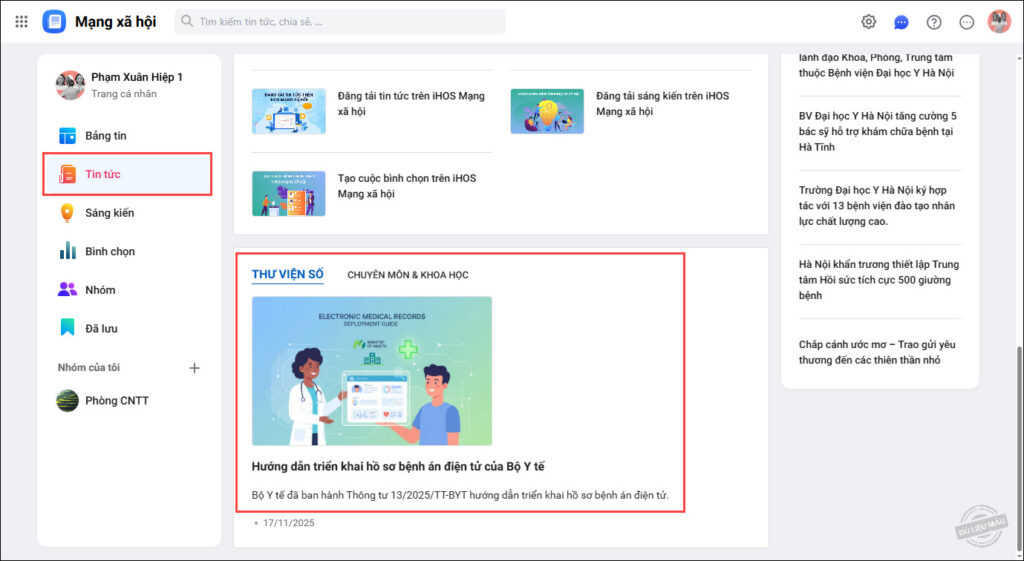Click the Tin tức newspaper icon
Screen dimensions: 1024x561
[x=67, y=174]
